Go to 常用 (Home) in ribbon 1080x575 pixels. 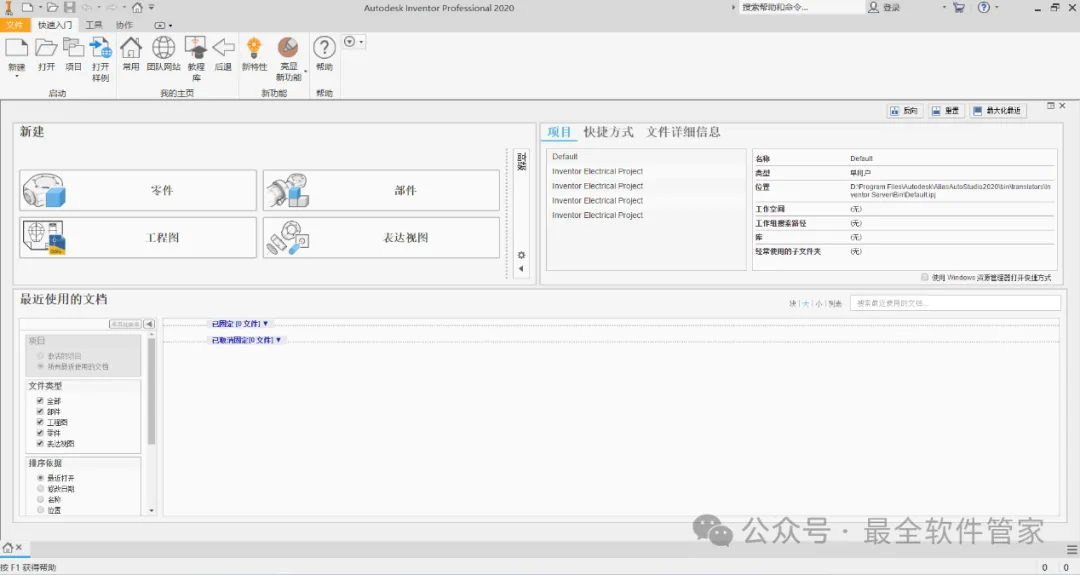(131, 48)
